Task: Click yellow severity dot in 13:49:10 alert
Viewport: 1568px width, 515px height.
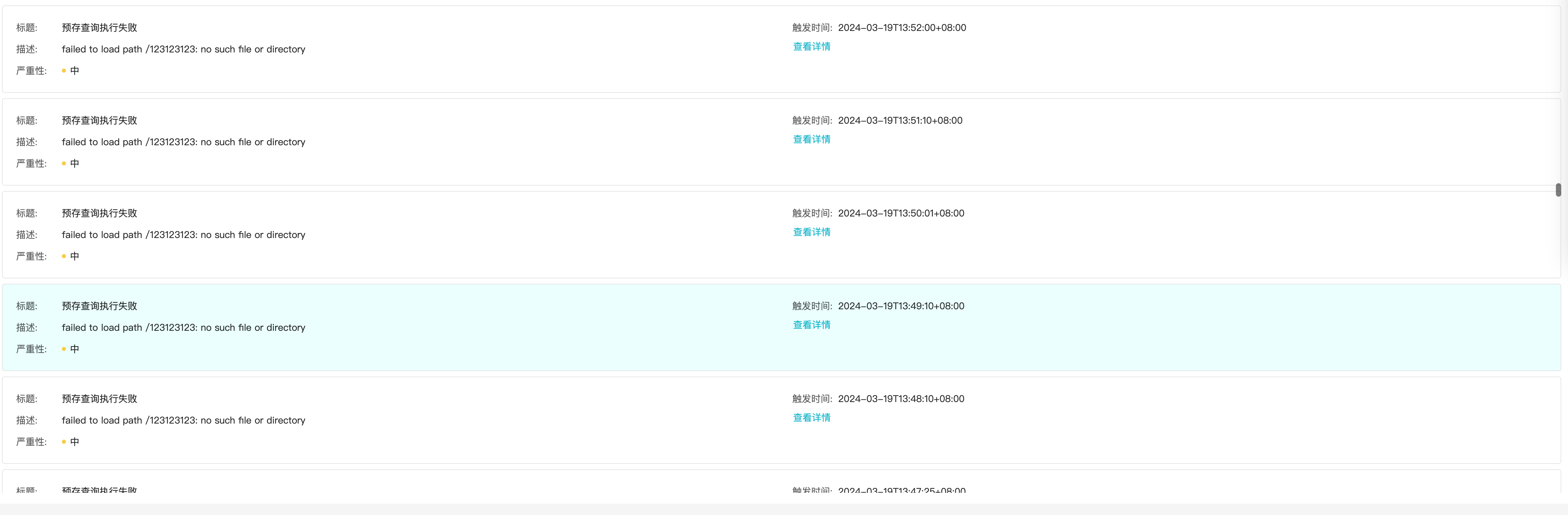Action: pos(64,349)
